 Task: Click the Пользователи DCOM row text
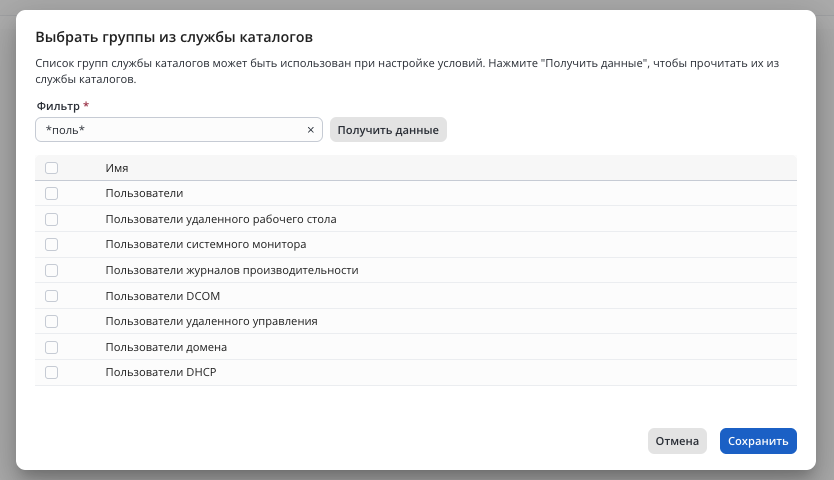[x=162, y=296]
